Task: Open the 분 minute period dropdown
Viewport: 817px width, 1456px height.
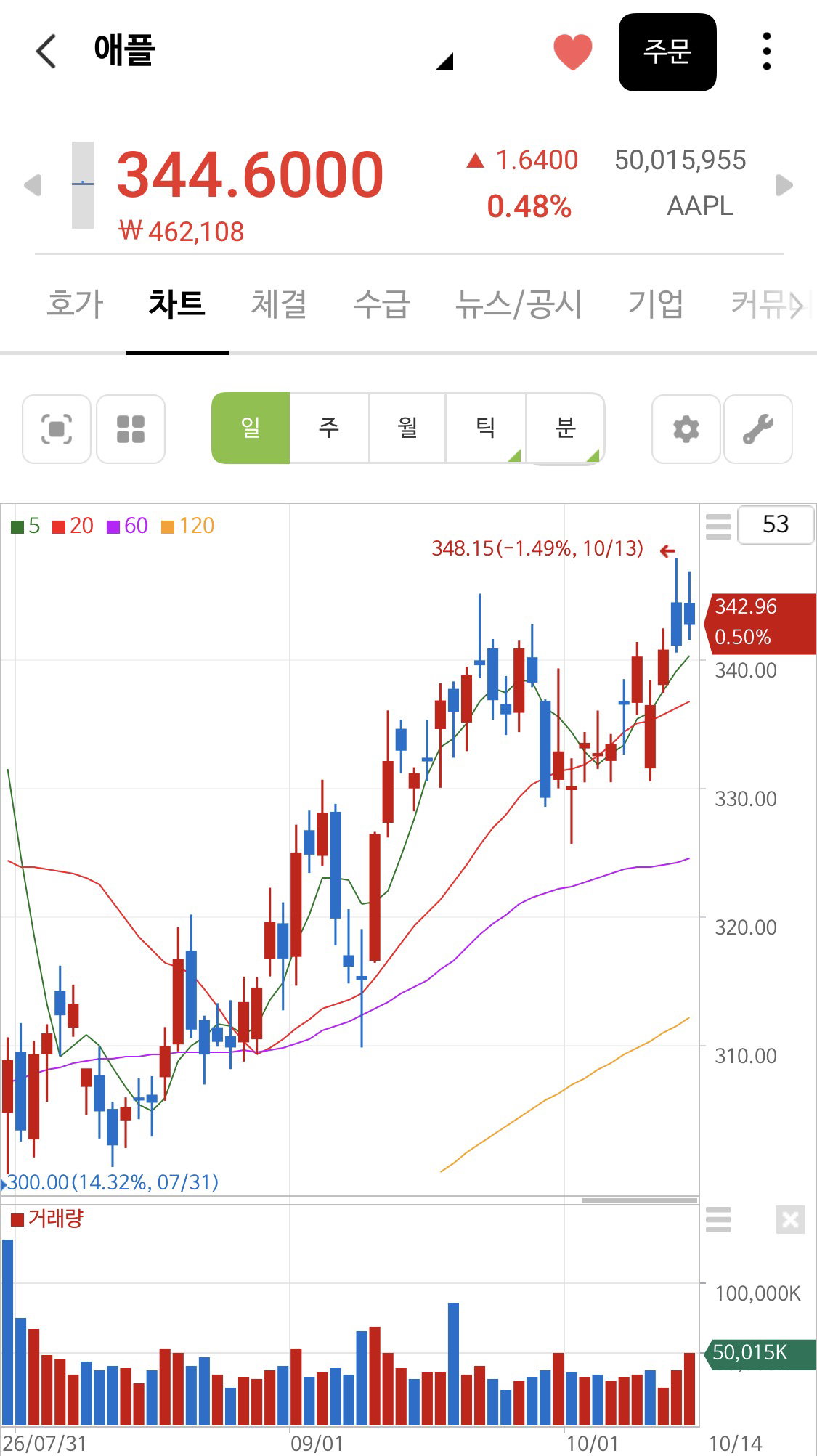Action: (x=565, y=428)
